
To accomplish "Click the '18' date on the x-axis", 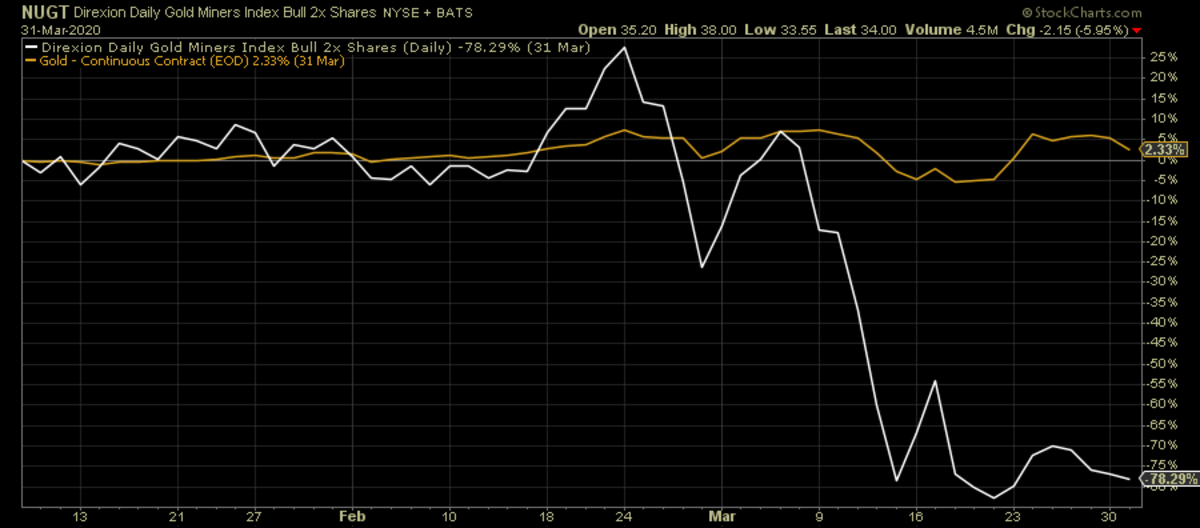I will pyautogui.click(x=547, y=516).
